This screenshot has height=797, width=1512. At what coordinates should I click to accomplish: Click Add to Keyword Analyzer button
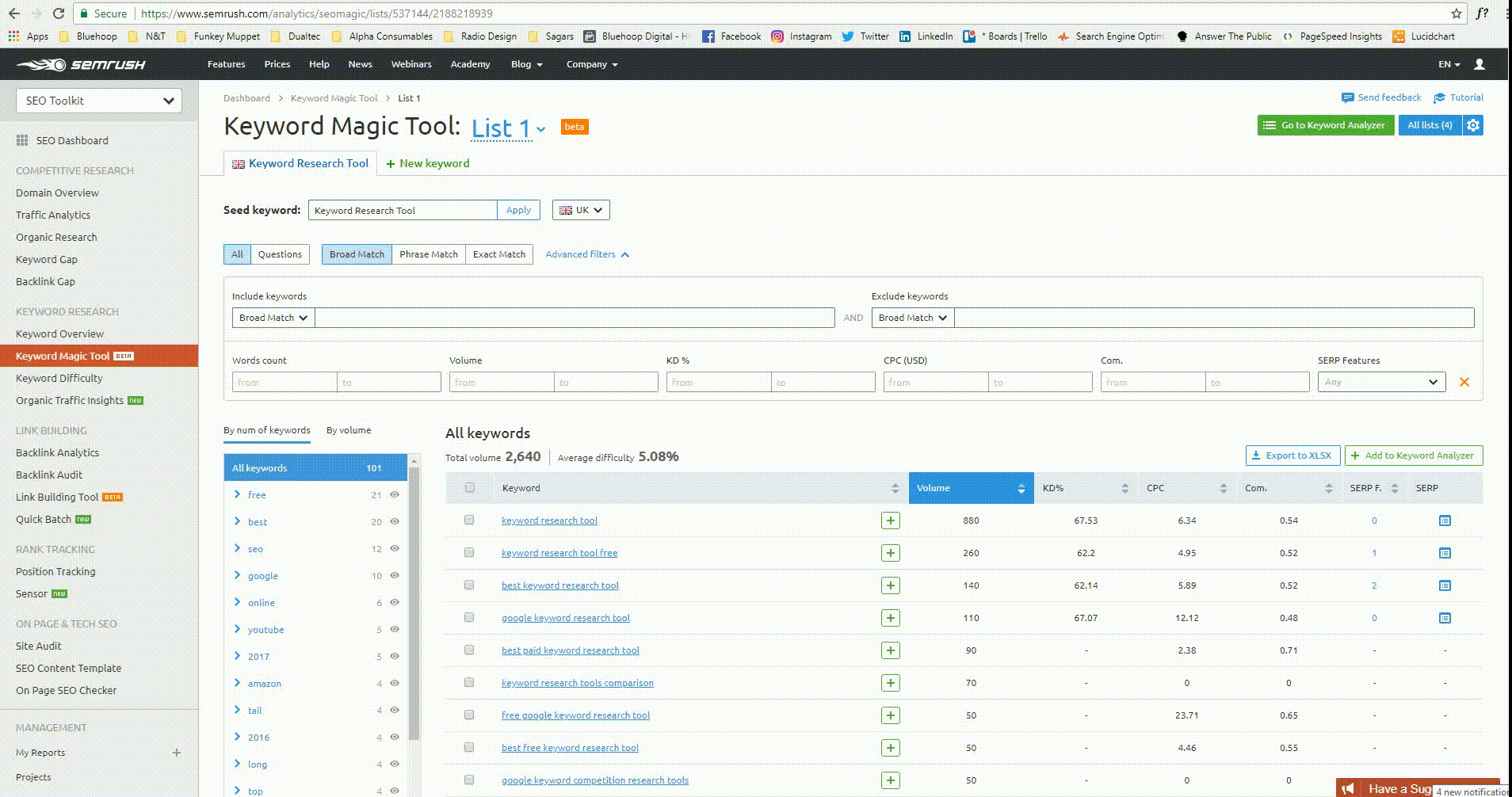pyautogui.click(x=1414, y=456)
